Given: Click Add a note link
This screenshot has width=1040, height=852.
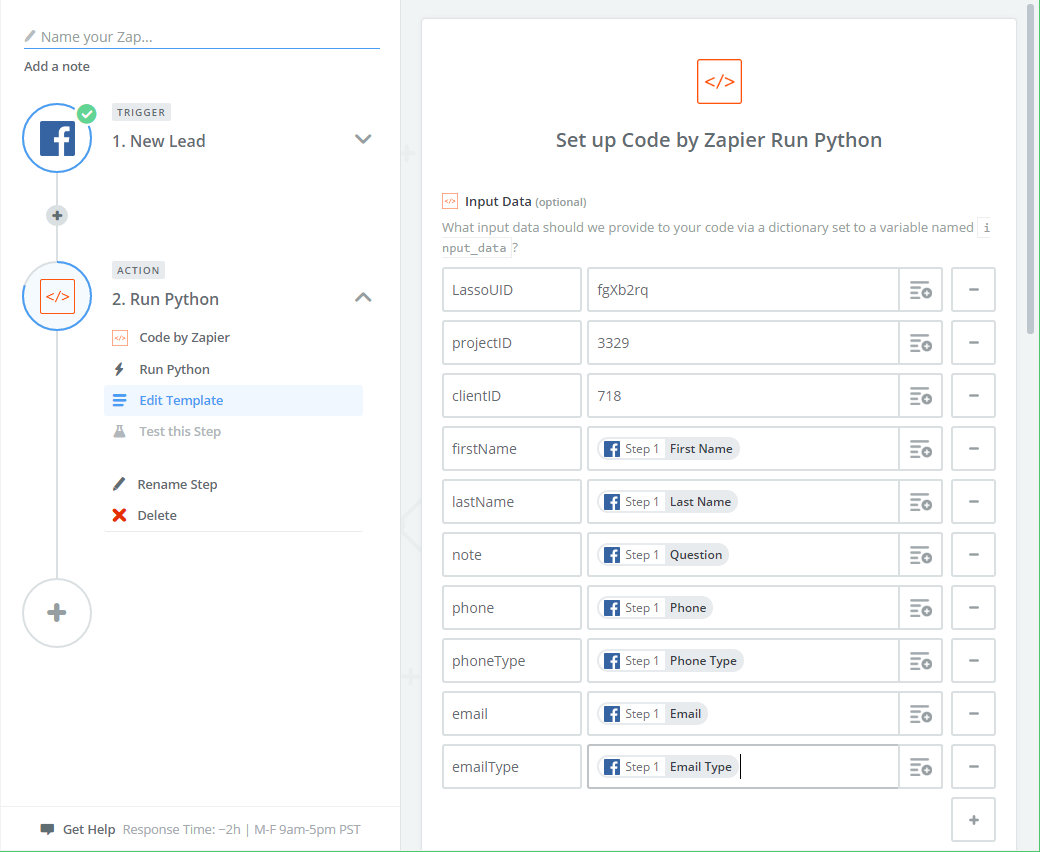Looking at the screenshot, I should point(57,67).
